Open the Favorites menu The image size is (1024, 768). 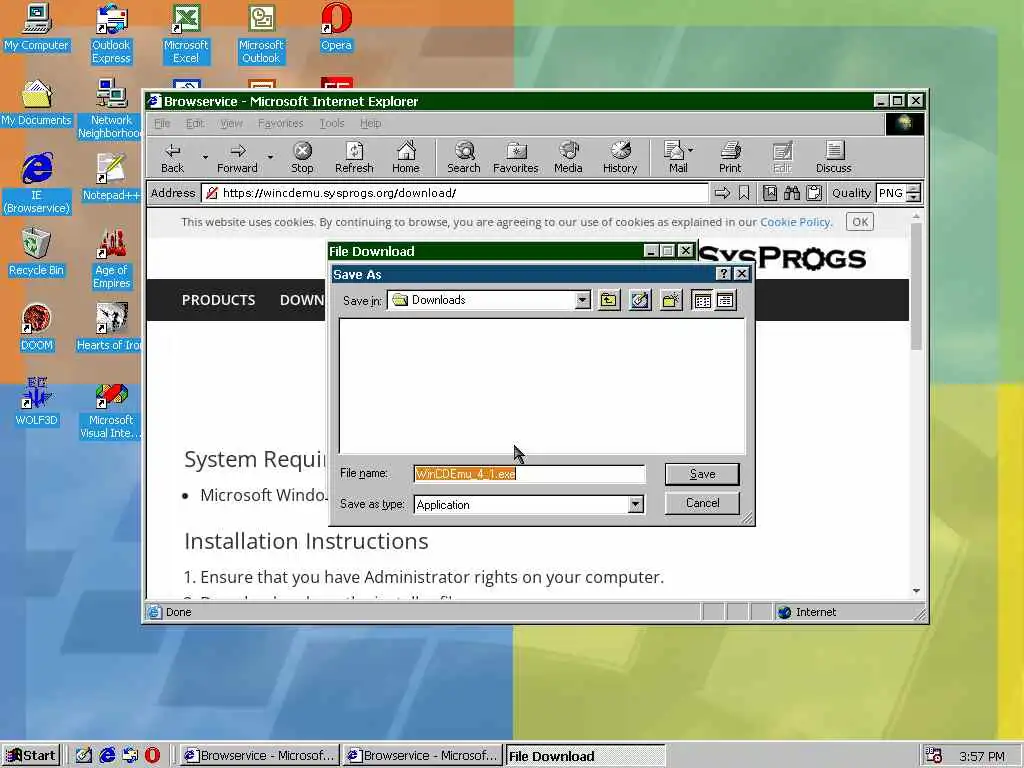281,123
